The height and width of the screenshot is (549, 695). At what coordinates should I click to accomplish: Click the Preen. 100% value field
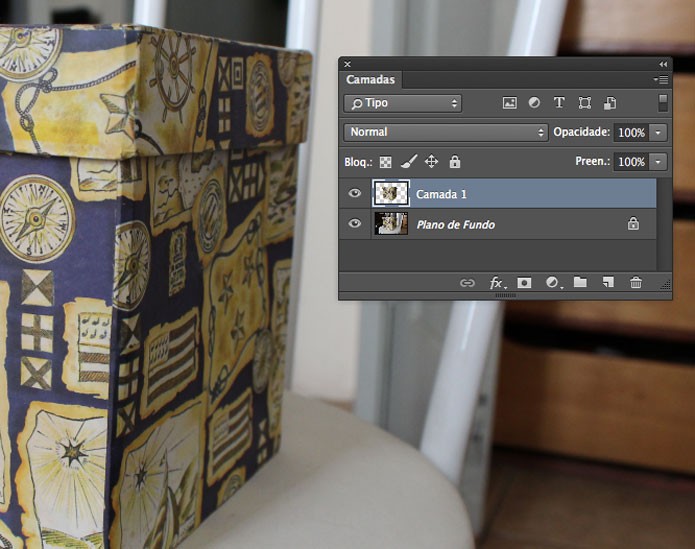632,162
